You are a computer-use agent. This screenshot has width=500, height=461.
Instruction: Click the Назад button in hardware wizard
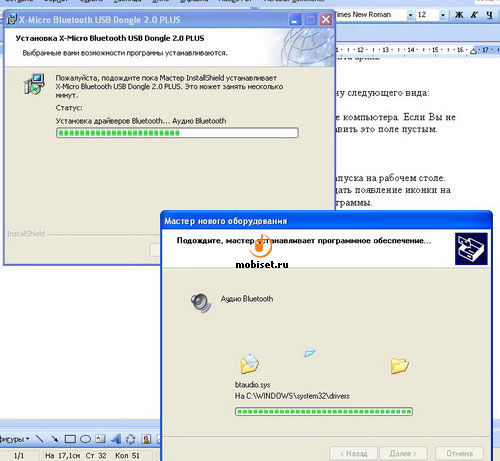(353, 453)
